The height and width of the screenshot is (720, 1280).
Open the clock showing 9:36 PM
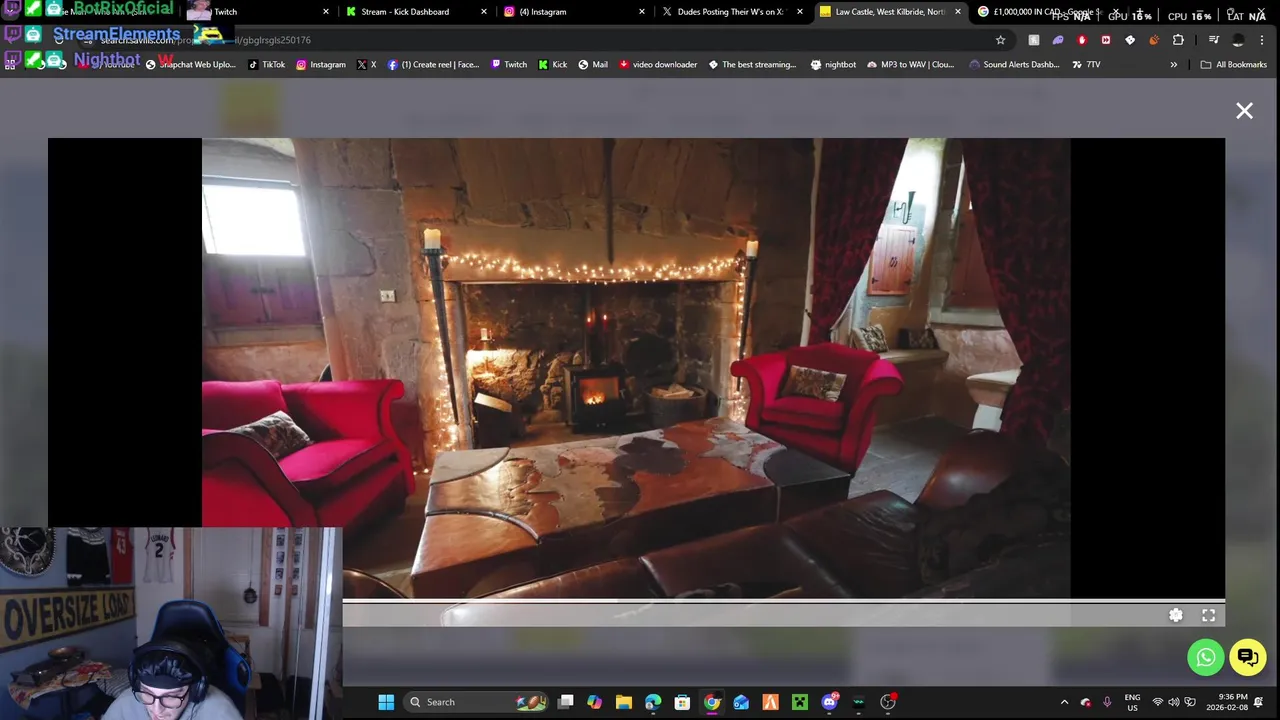pos(1226,702)
